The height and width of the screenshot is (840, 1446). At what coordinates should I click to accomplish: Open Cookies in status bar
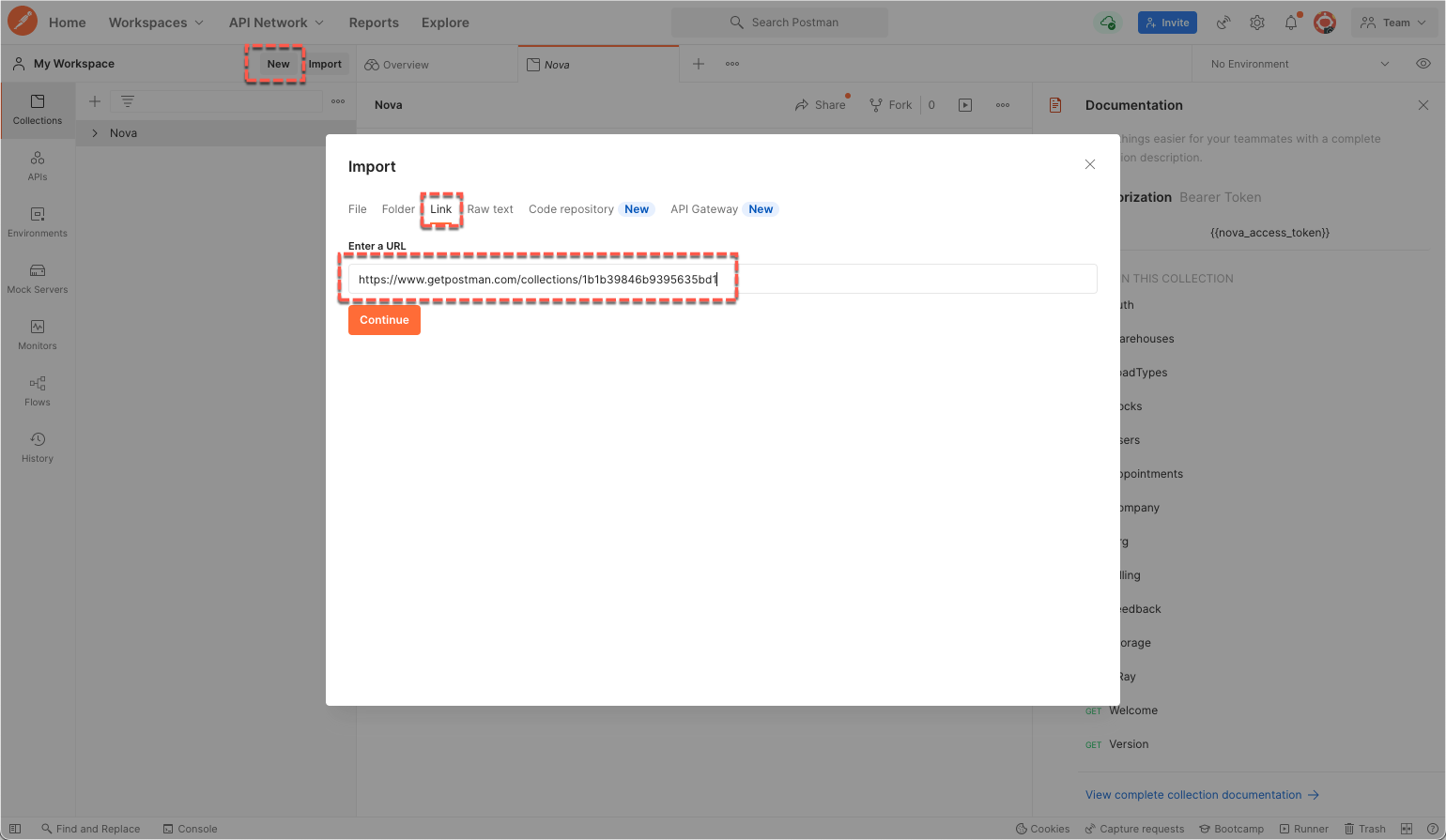tap(1043, 829)
